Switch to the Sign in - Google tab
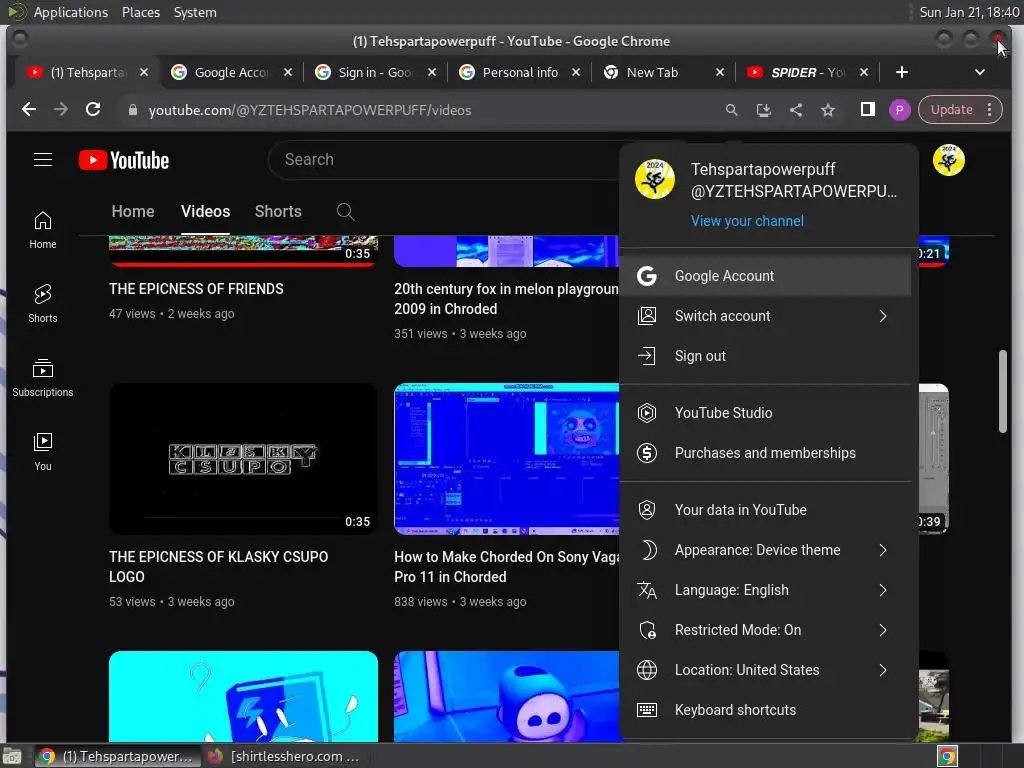1024x768 pixels. [x=375, y=72]
